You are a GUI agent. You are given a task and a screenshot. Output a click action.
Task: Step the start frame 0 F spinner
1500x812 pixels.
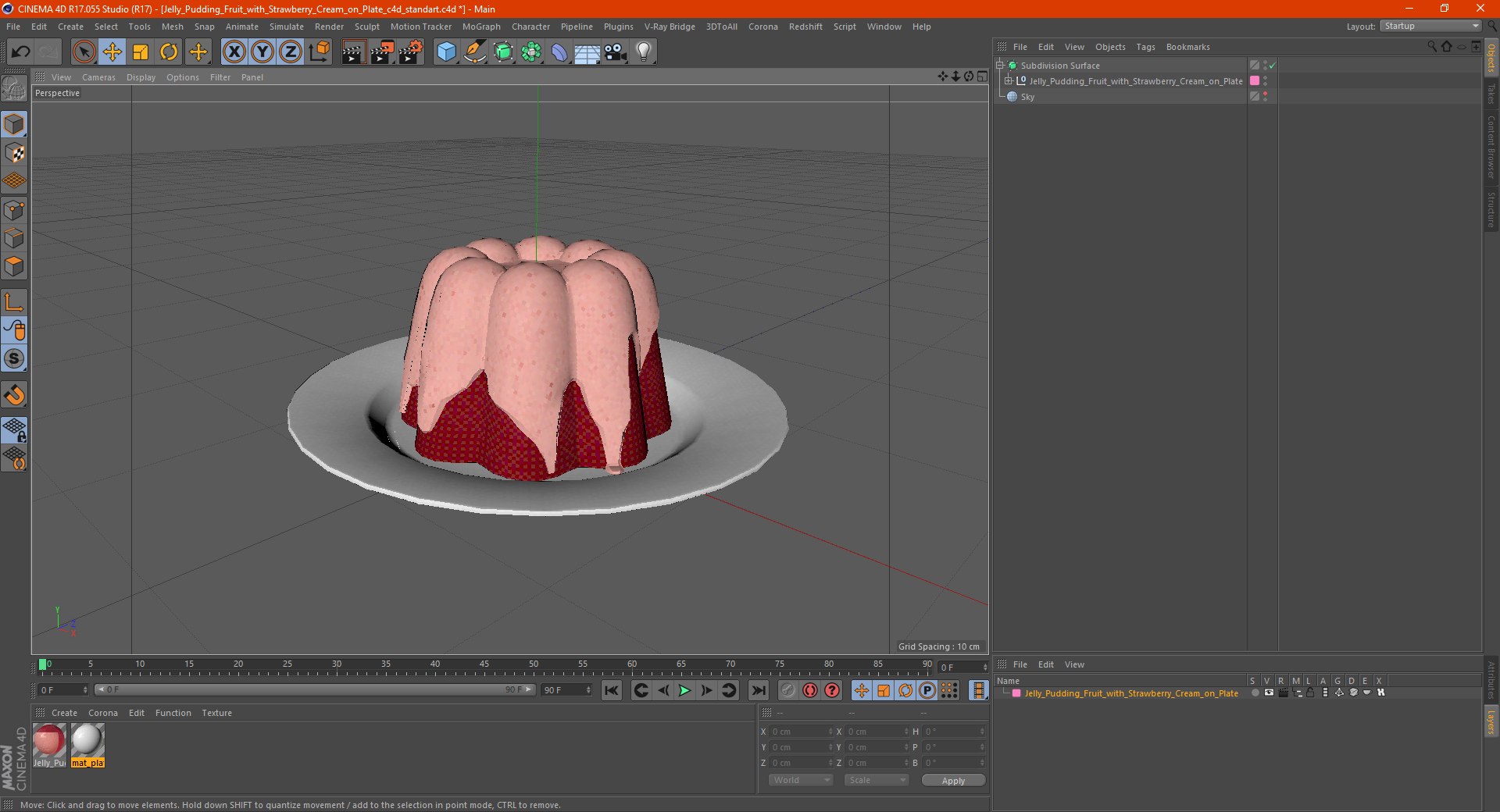coord(84,690)
